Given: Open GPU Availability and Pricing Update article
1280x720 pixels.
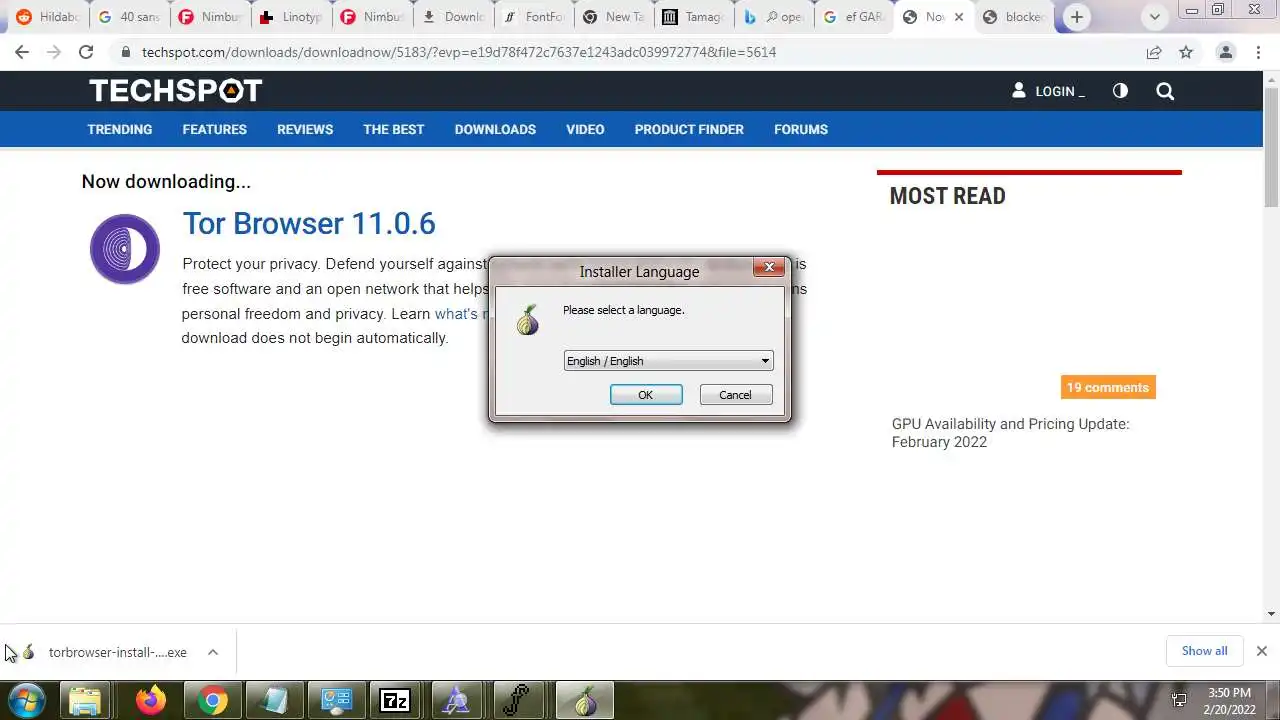Looking at the screenshot, I should click(1010, 433).
